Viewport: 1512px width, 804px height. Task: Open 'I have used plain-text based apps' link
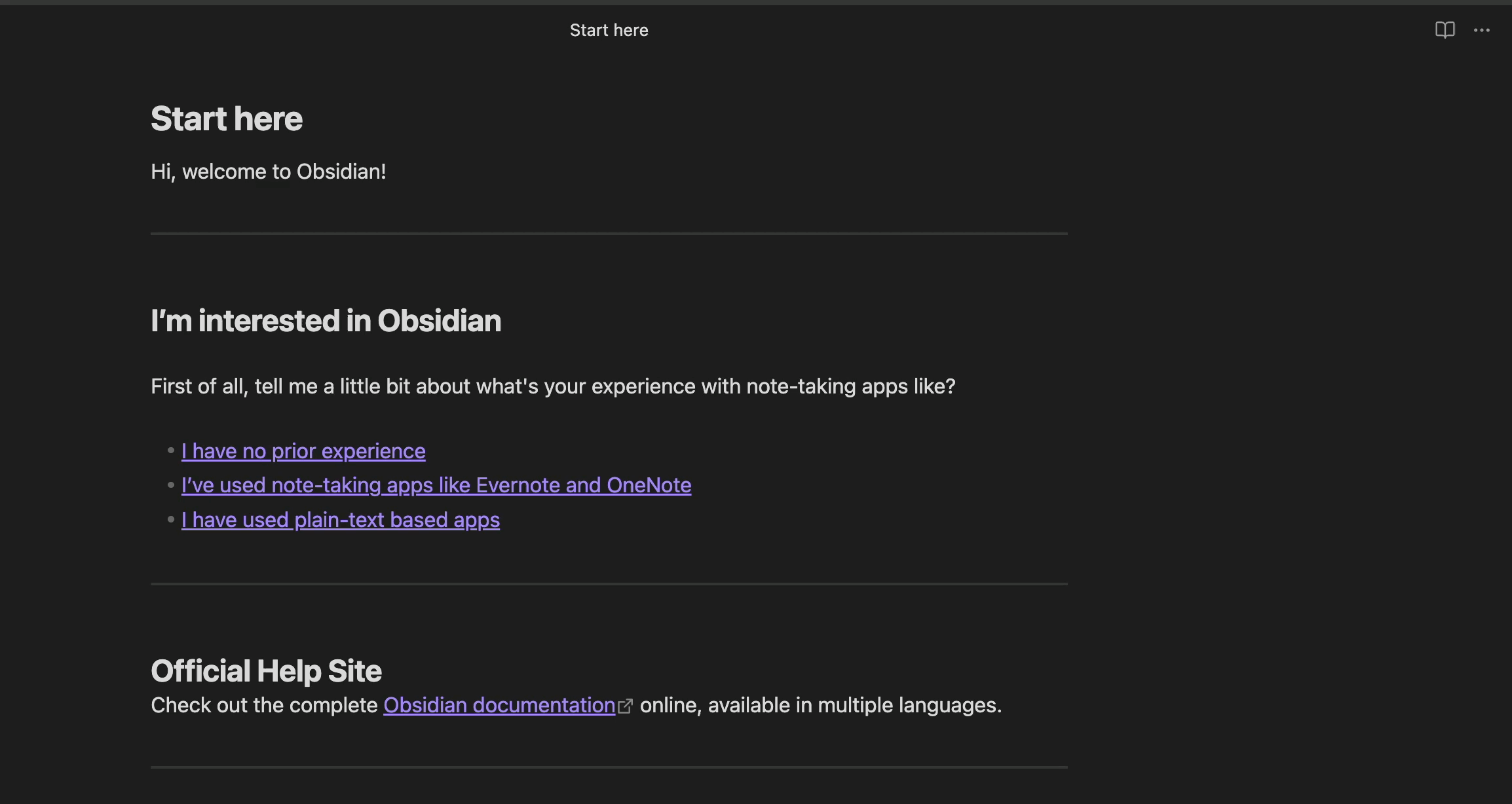341,520
